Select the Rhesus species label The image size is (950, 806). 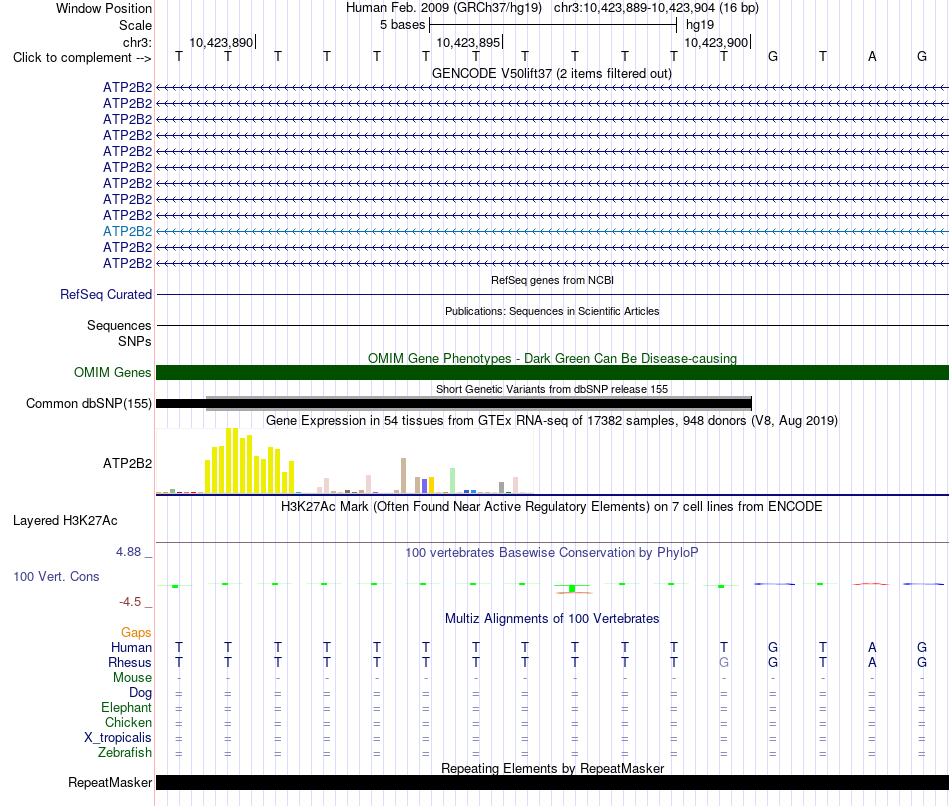pos(130,662)
